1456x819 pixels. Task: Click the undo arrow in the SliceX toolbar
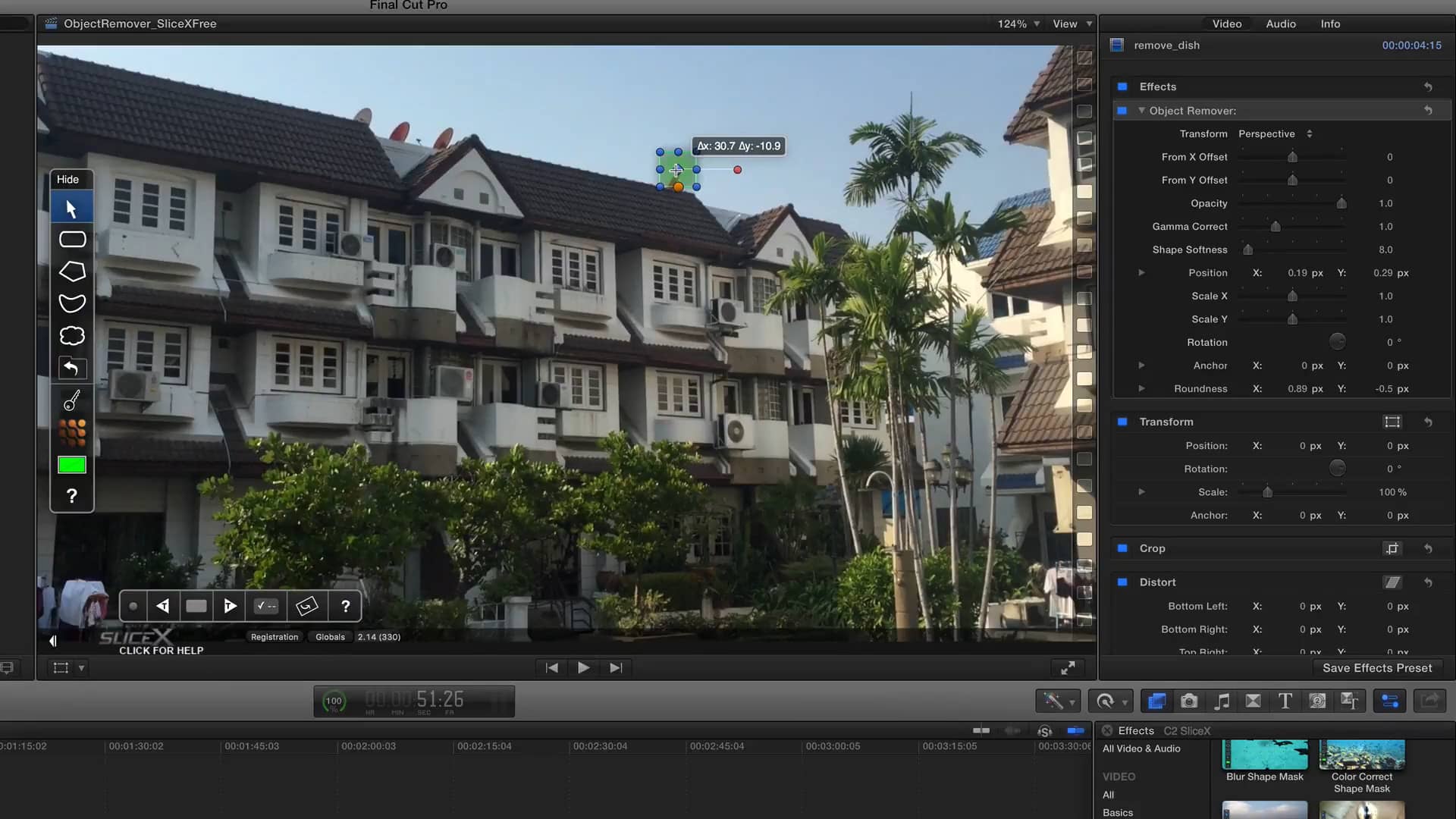(x=71, y=369)
